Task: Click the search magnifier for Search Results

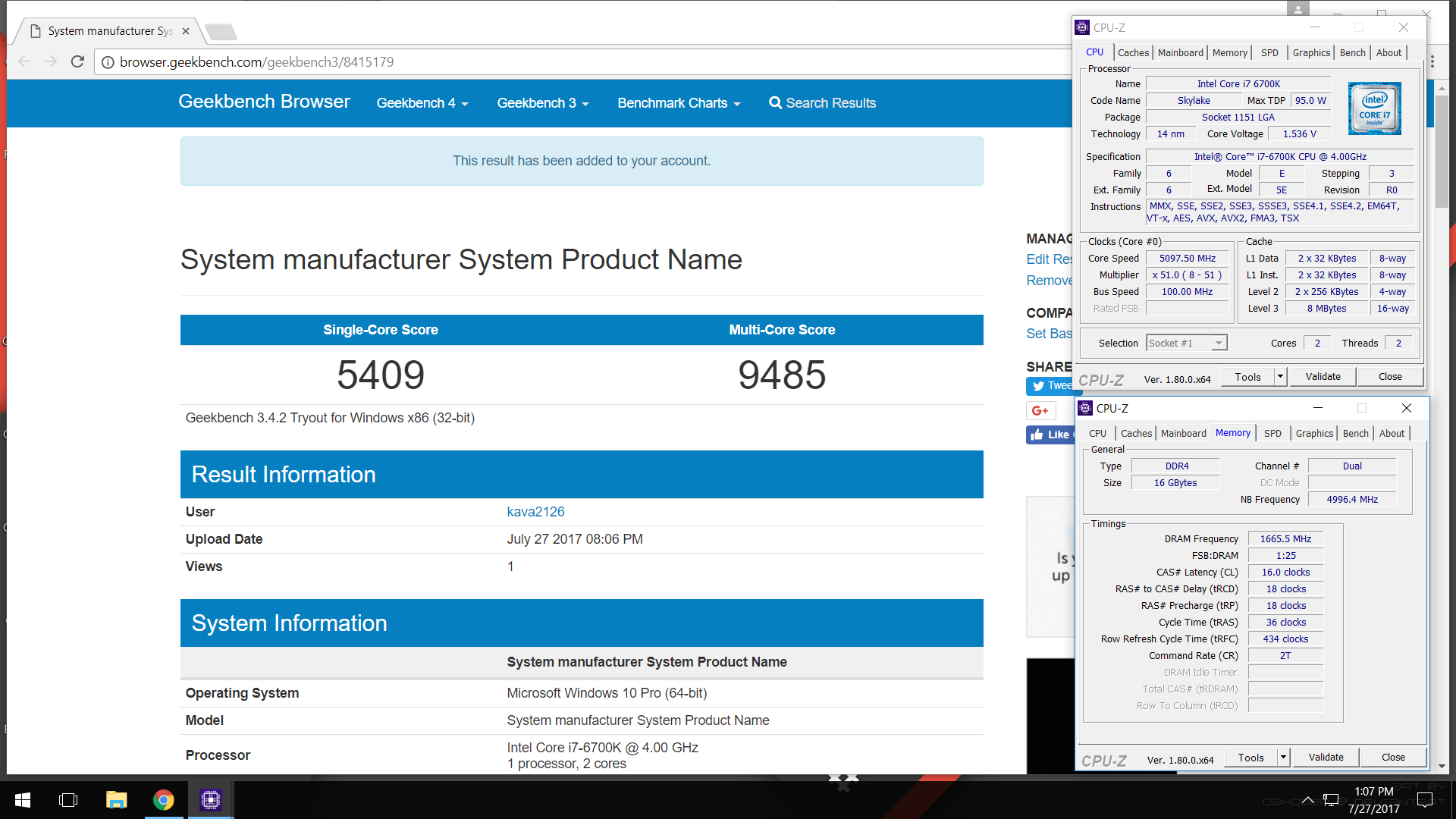Action: tap(775, 102)
